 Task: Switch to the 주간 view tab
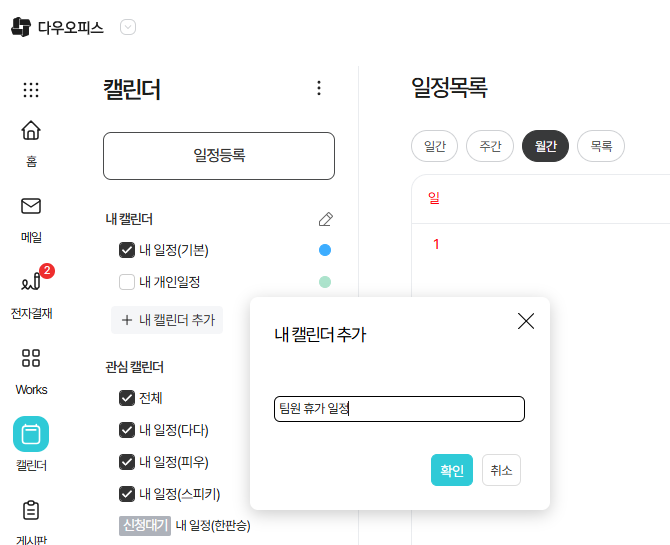pos(490,146)
